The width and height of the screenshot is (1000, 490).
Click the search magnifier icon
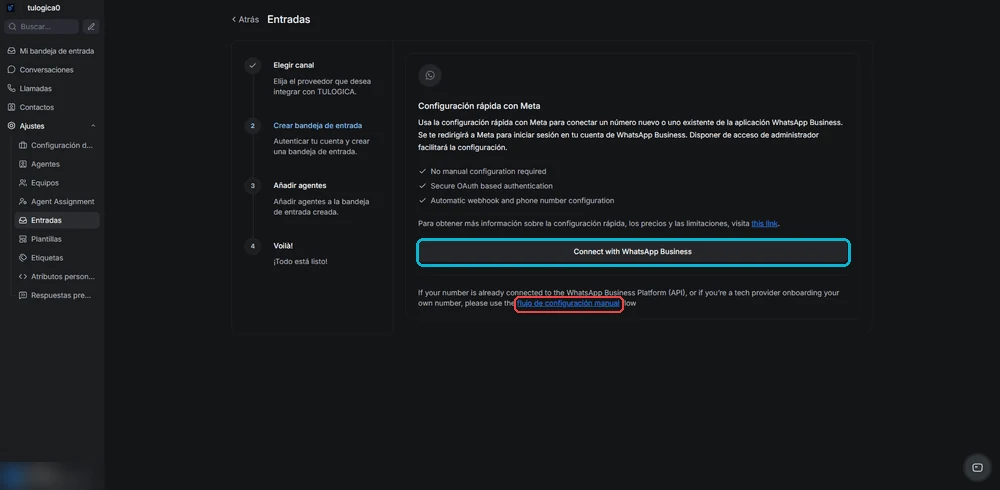click(x=13, y=27)
